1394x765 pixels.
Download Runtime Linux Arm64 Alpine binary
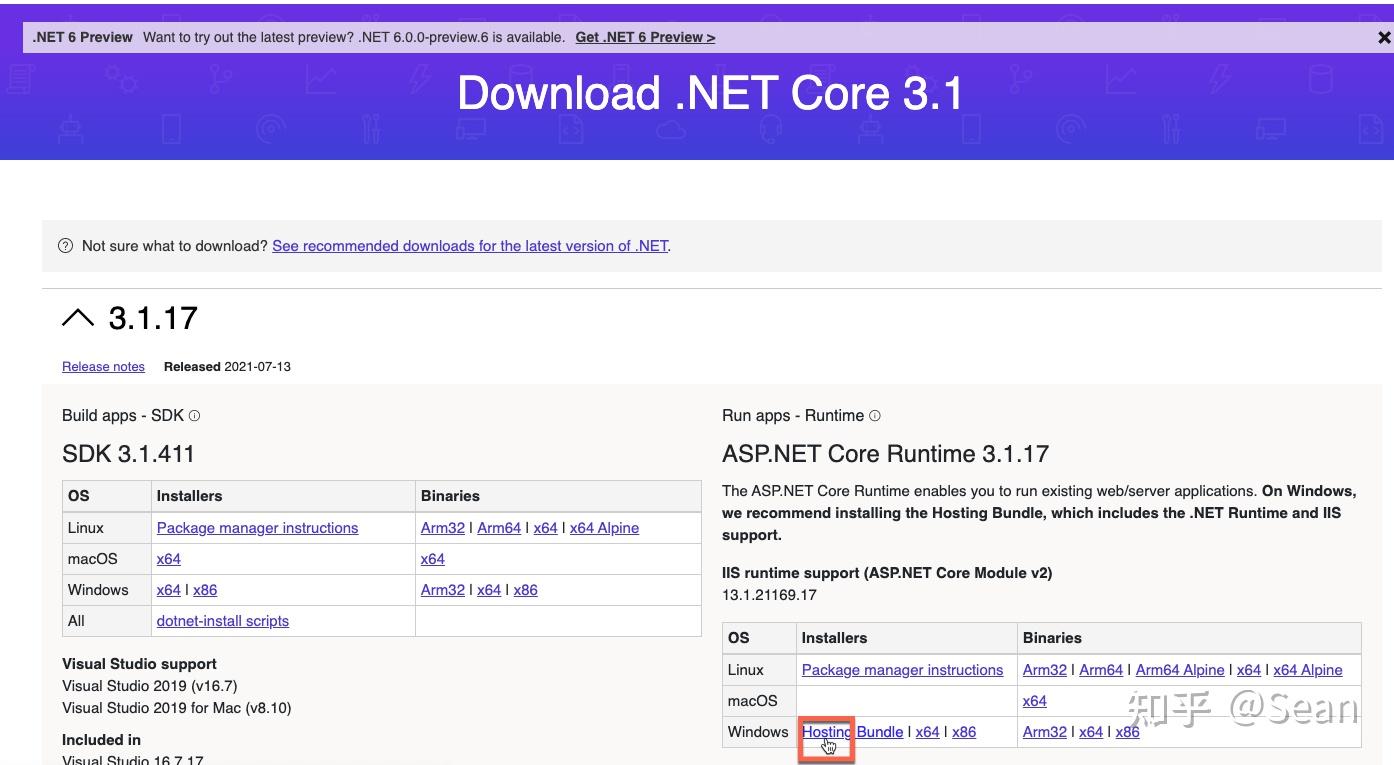pos(1180,670)
